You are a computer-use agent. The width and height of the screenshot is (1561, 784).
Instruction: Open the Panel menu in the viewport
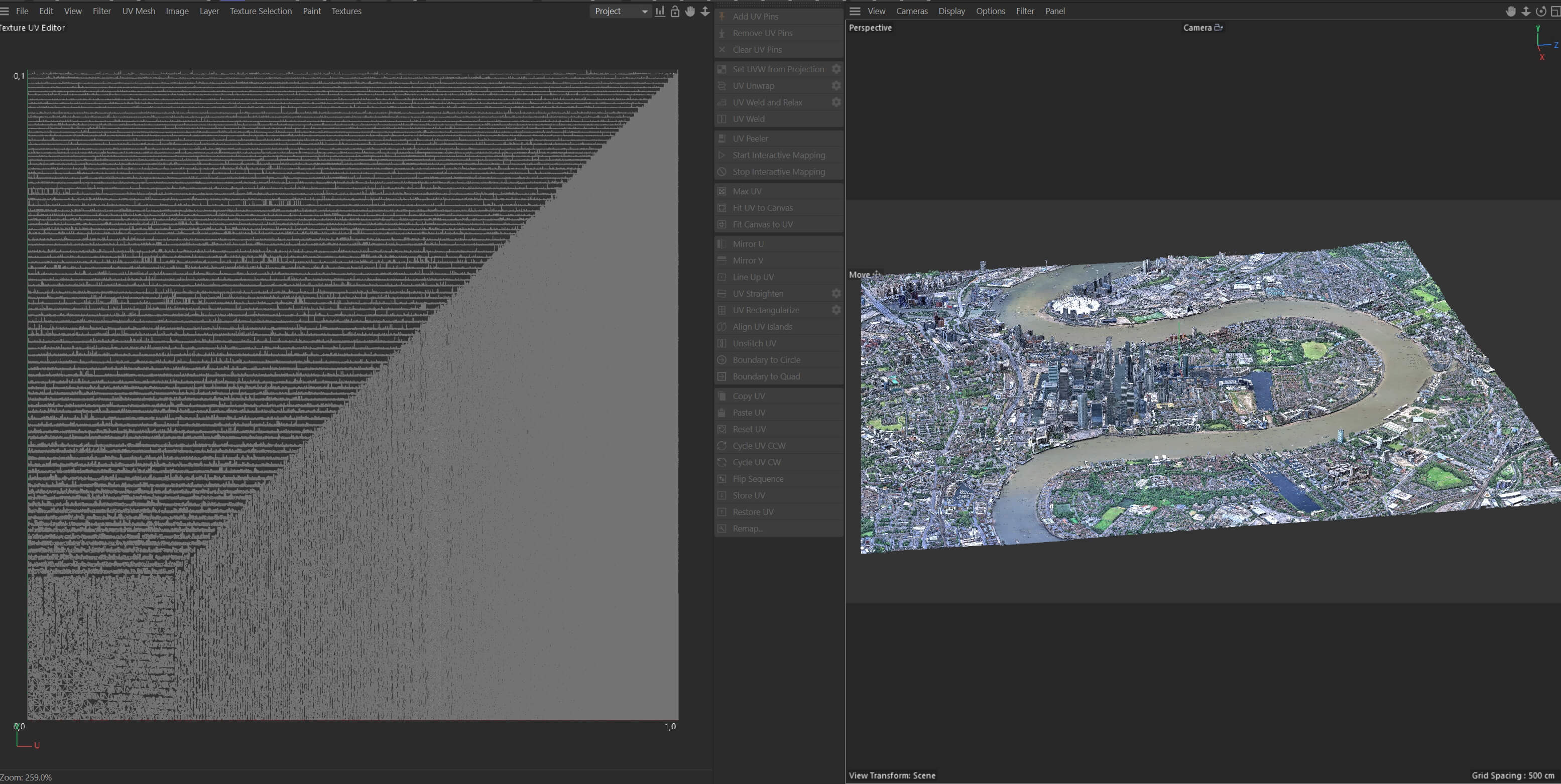pos(1055,11)
